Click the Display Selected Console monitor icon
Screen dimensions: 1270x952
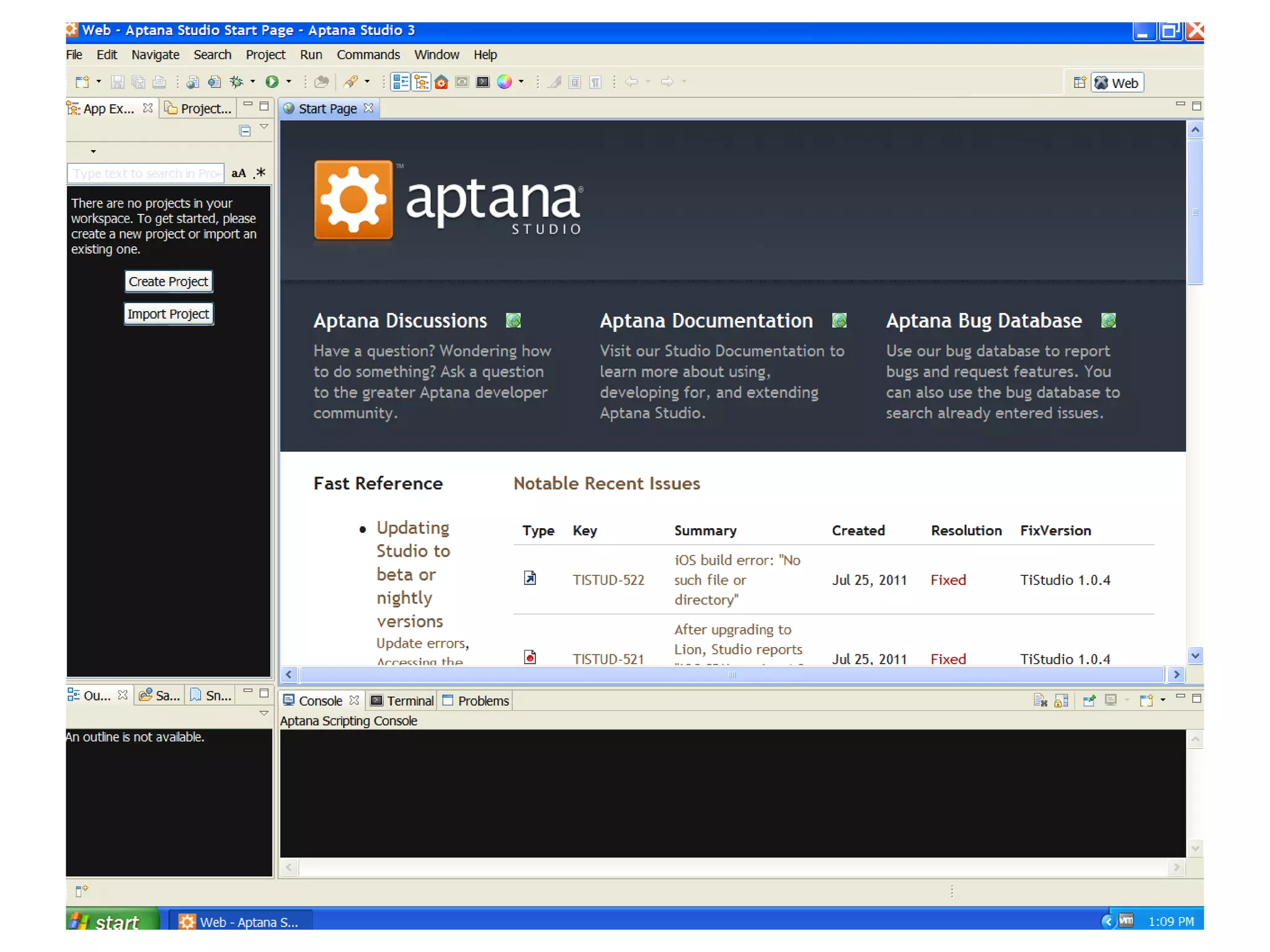click(1110, 700)
